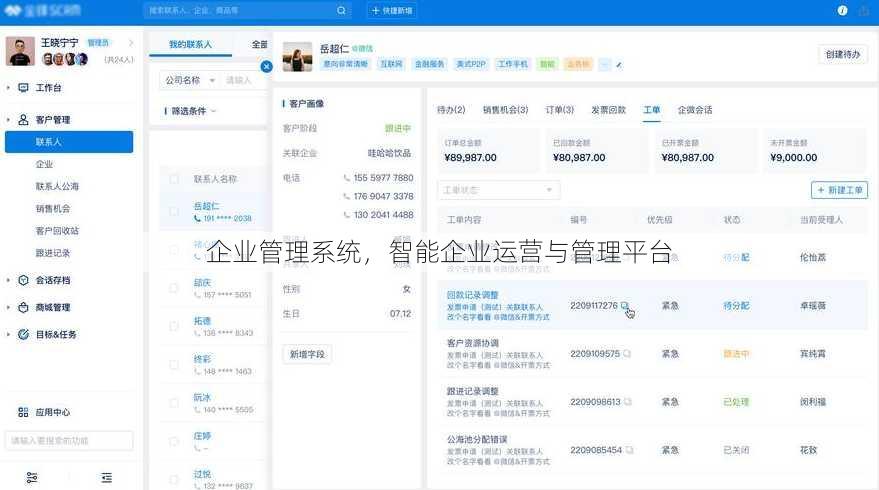Click the phone icon under 岳超仁 in list
879x490 pixels.
click(x=197, y=218)
